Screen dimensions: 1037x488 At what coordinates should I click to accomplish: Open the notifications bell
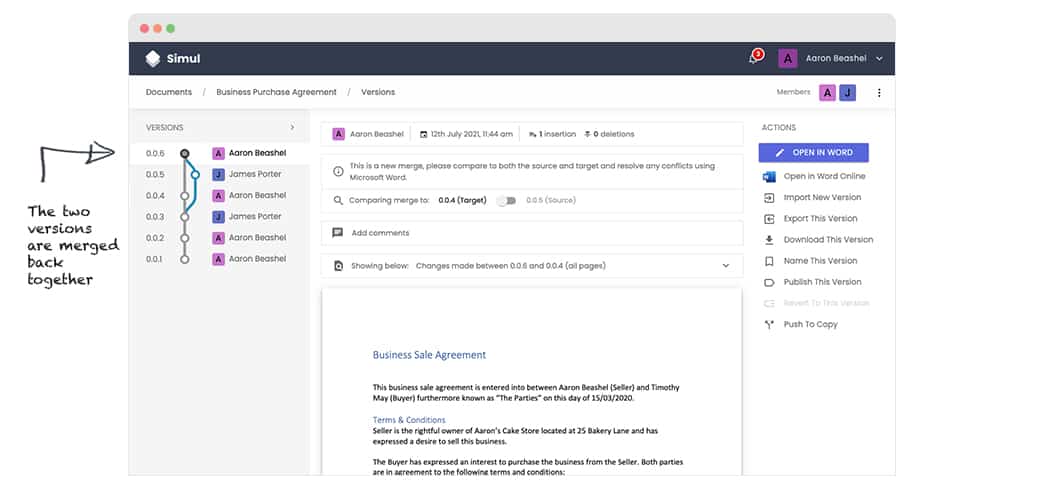[x=754, y=58]
